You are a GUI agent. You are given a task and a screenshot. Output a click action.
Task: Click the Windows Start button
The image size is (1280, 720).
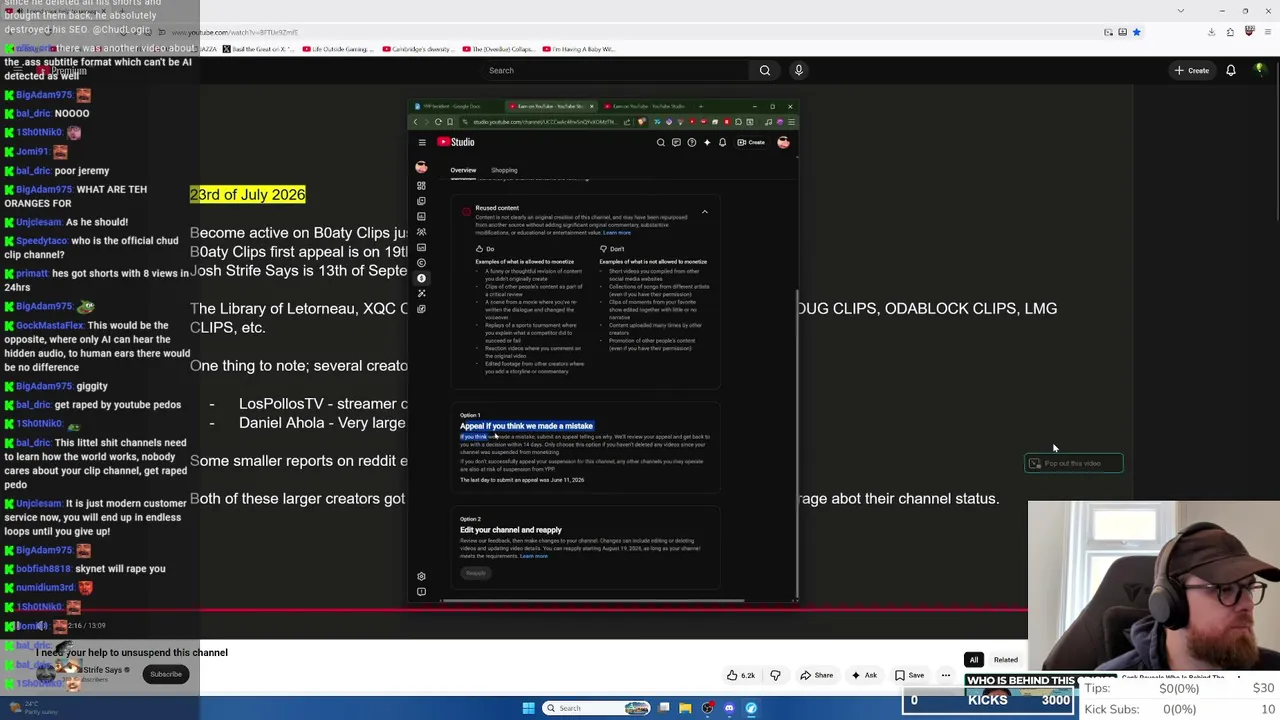528,708
